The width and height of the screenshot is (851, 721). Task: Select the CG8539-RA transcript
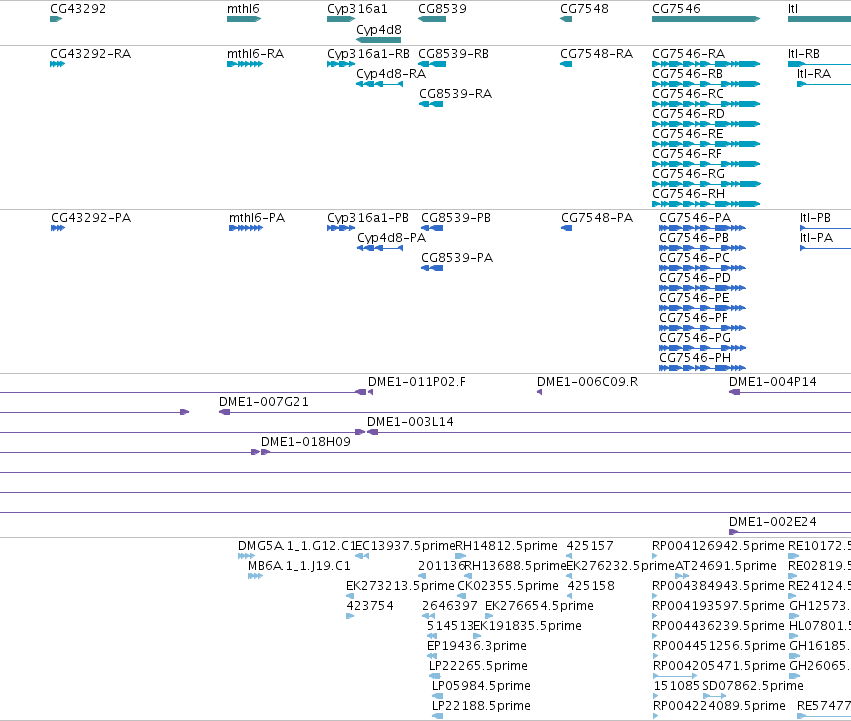pyautogui.click(x=431, y=104)
